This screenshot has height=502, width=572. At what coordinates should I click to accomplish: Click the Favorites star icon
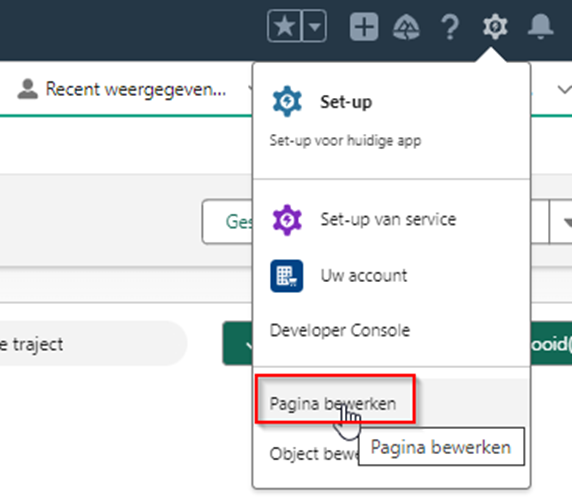point(285,26)
